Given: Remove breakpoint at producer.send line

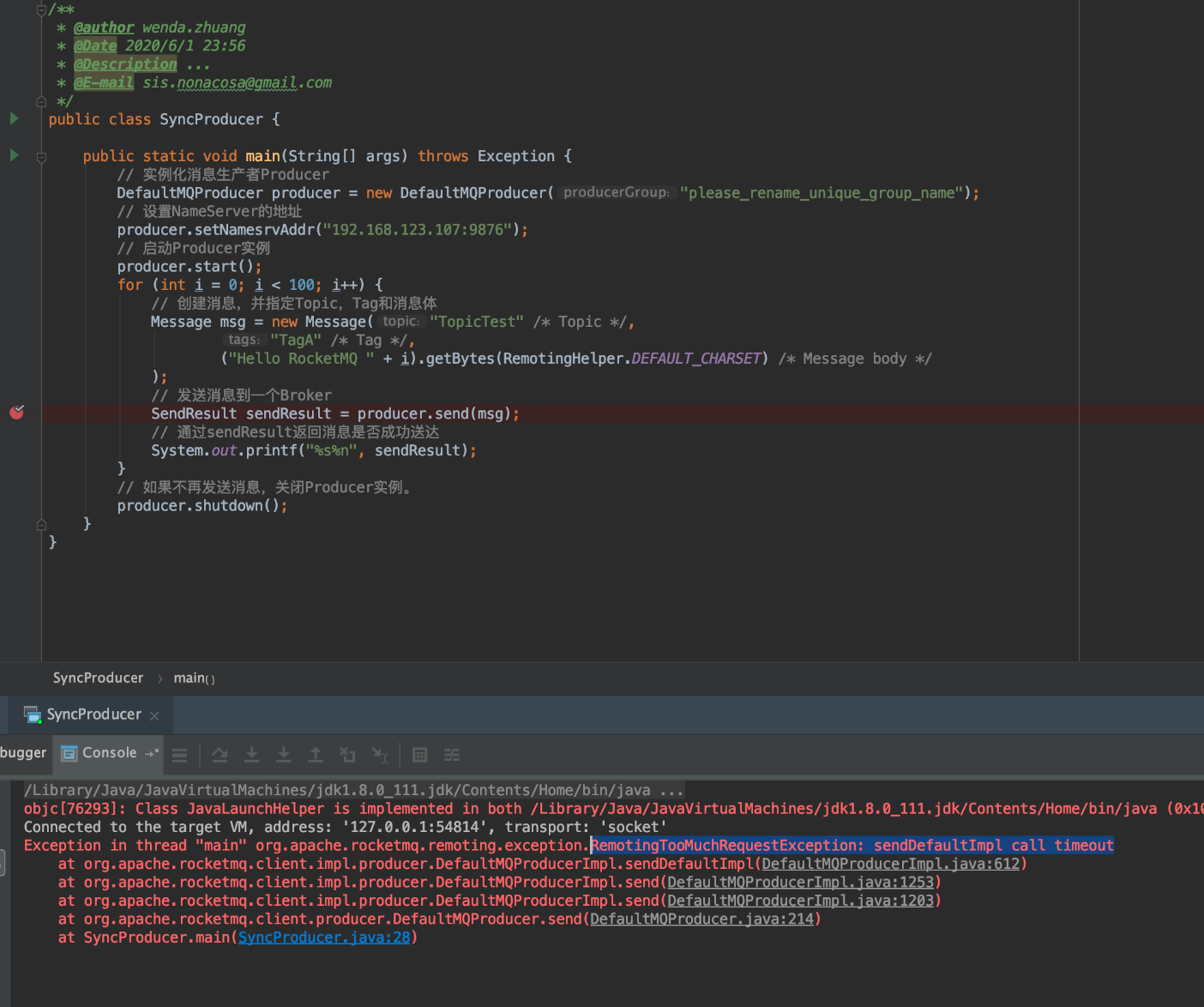Looking at the screenshot, I should (x=16, y=413).
